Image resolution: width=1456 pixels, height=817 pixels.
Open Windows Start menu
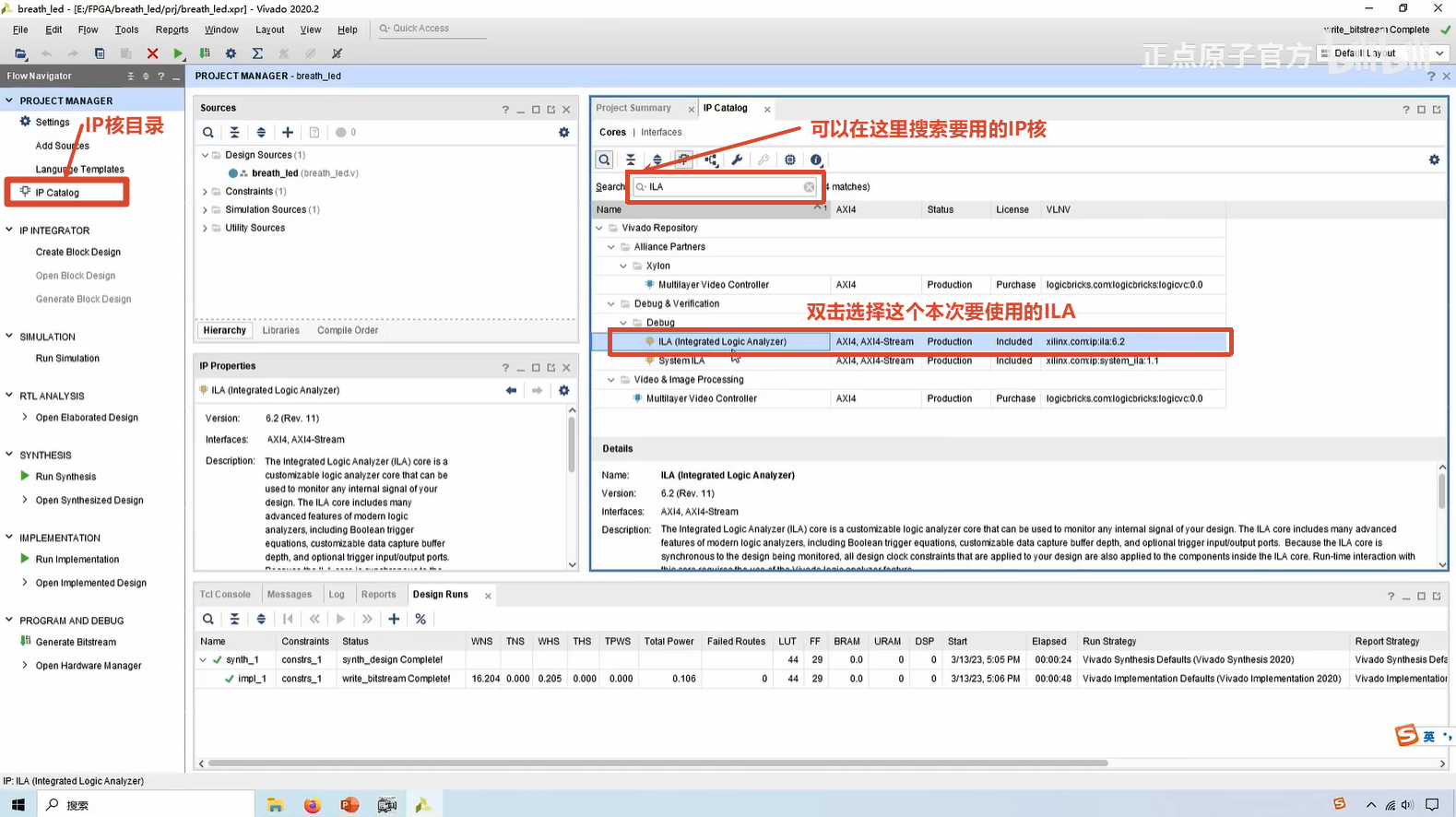pyautogui.click(x=18, y=805)
